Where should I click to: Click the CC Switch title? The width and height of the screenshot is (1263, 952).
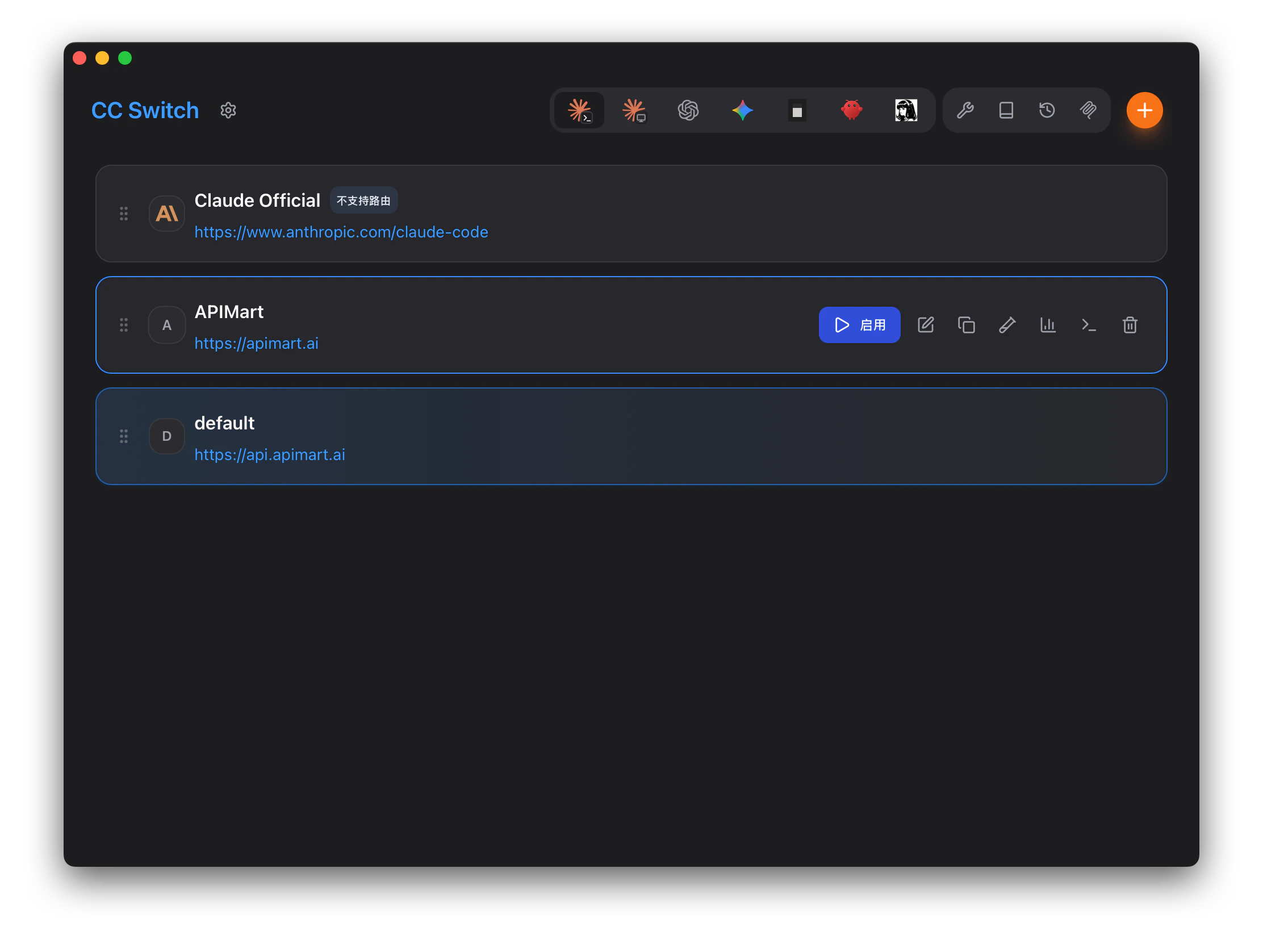[x=145, y=110]
